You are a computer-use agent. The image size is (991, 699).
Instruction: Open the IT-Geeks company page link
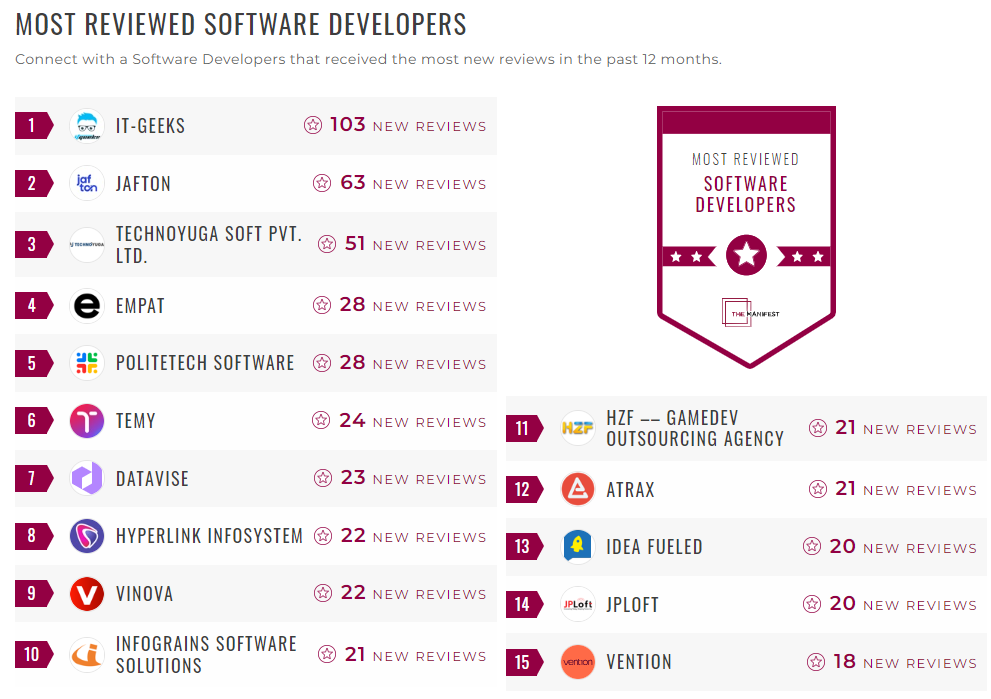(x=152, y=125)
